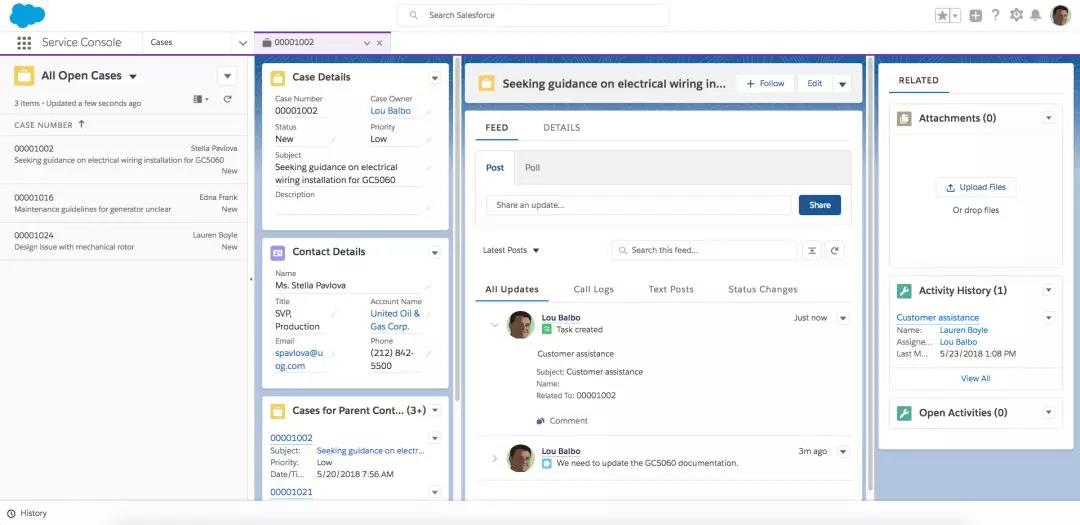Click the global actions plus icon
Viewport: 1080px width, 525px height.
click(975, 15)
